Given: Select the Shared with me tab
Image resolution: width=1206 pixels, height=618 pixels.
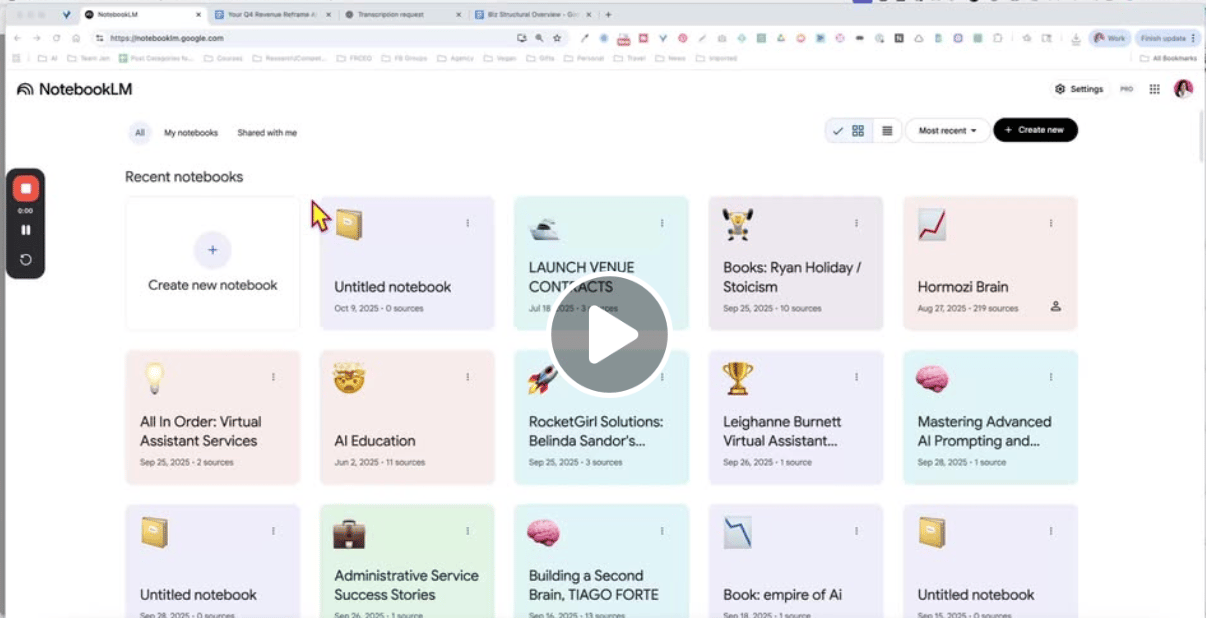Looking at the screenshot, I should pyautogui.click(x=267, y=132).
